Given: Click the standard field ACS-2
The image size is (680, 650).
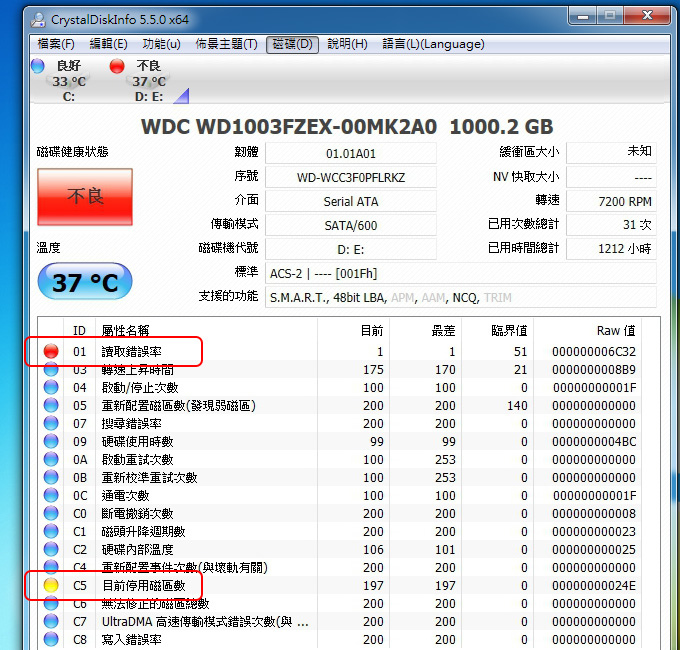Looking at the screenshot, I should pyautogui.click(x=461, y=274).
